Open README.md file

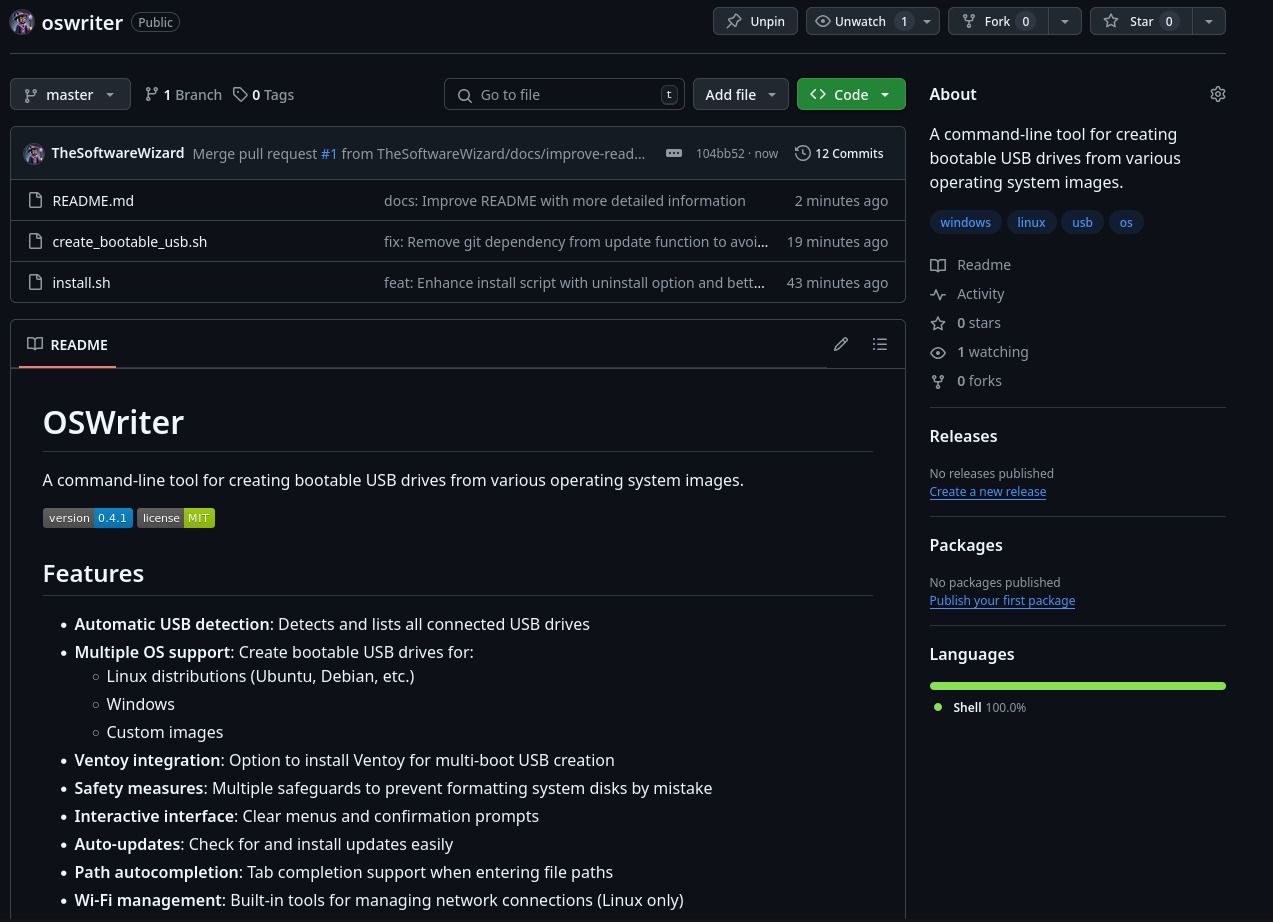point(93,200)
